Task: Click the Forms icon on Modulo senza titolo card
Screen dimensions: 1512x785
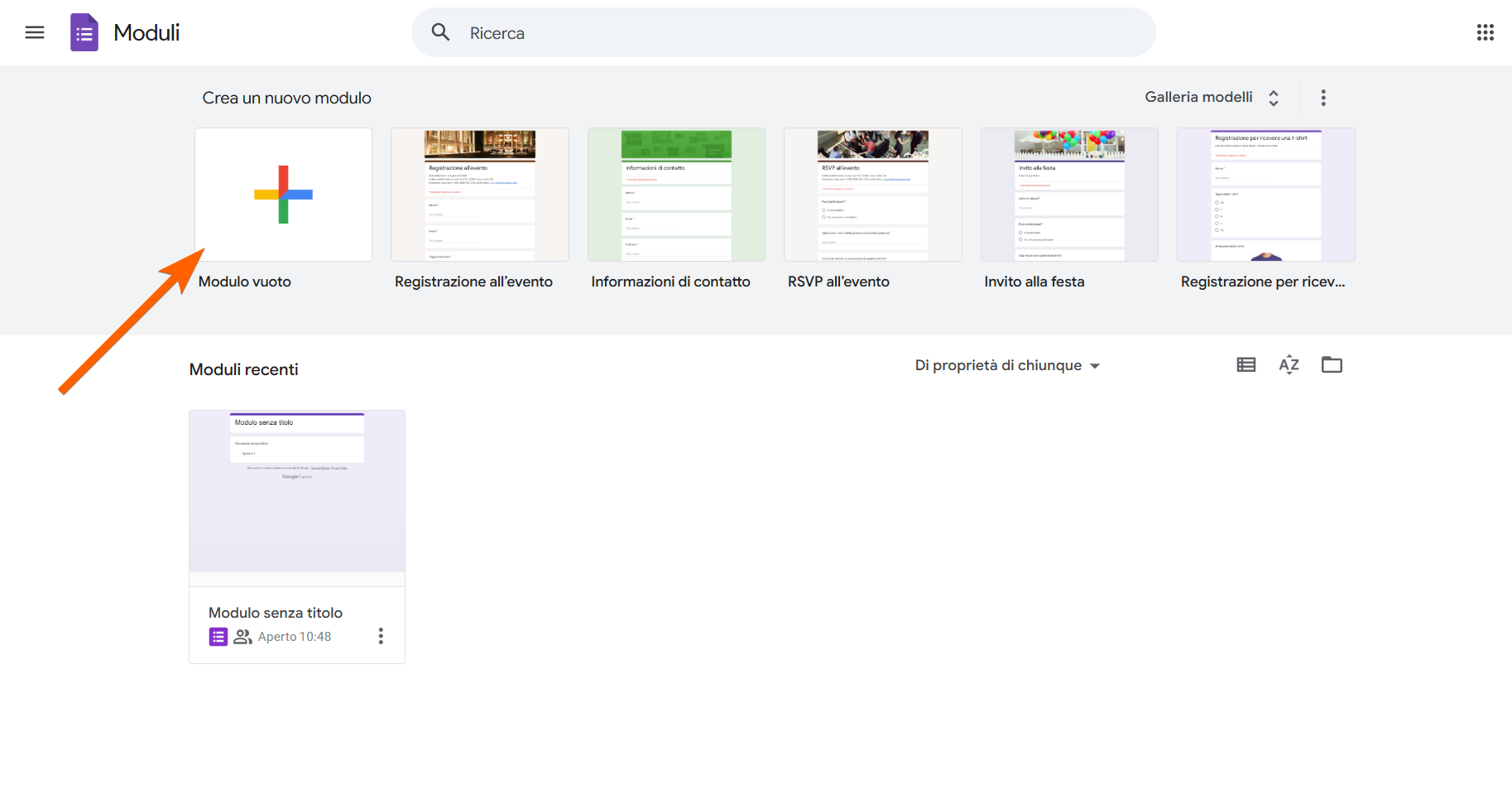Action: (x=218, y=636)
